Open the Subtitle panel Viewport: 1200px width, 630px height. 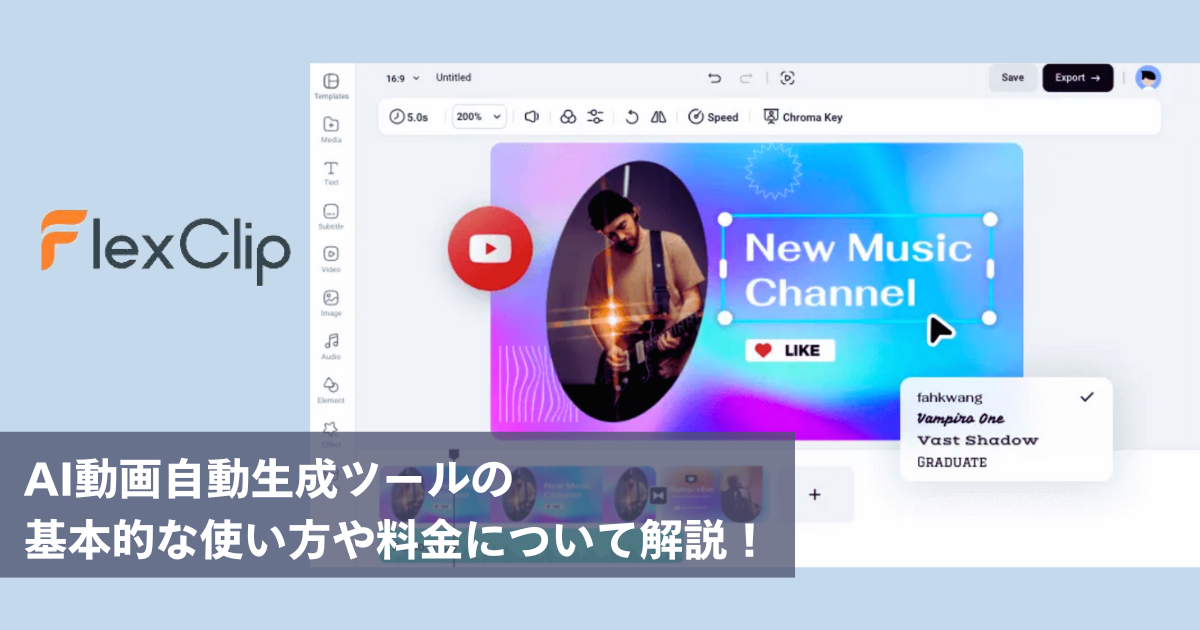(331, 215)
